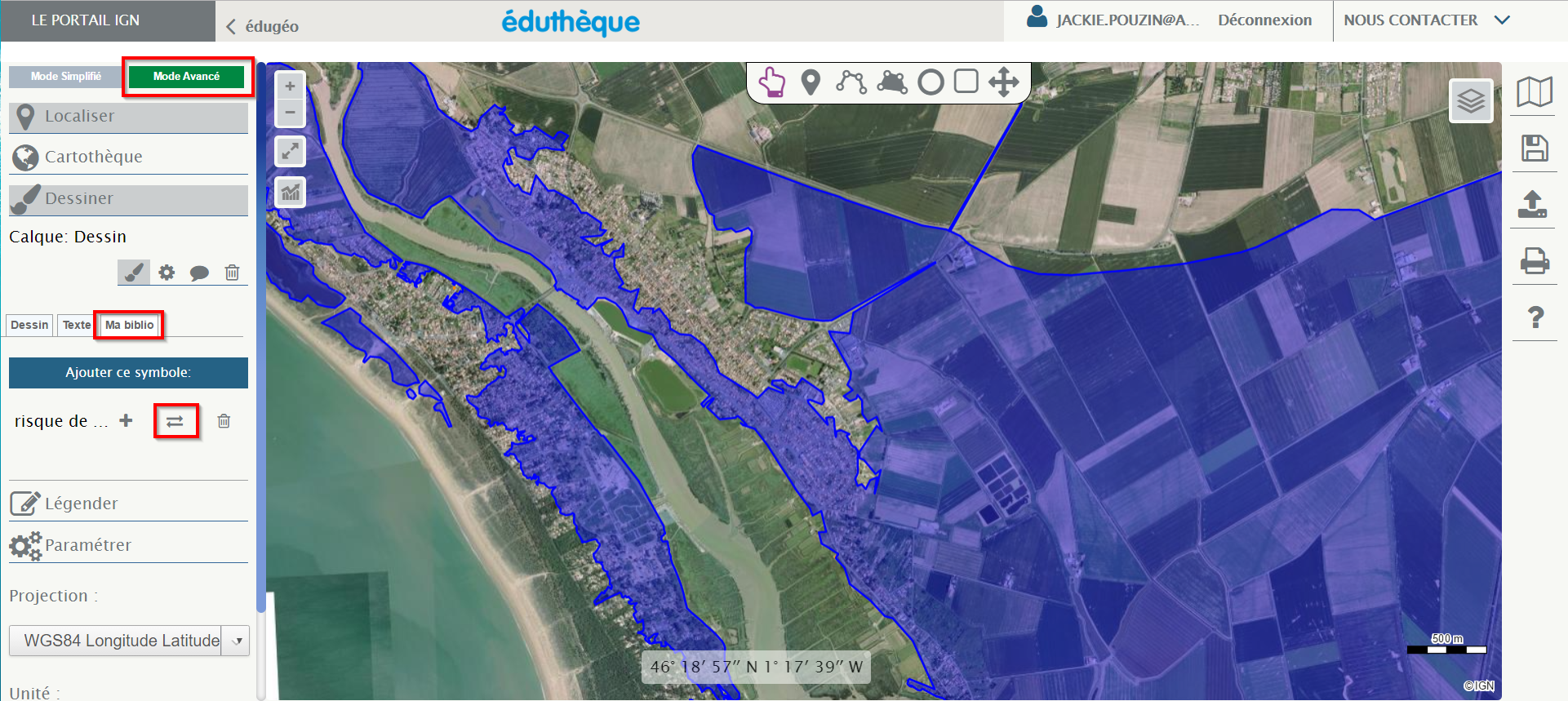This screenshot has height=701, width=1568.
Task: Click the swap arrows icon next to risque de
Action: pyautogui.click(x=175, y=421)
